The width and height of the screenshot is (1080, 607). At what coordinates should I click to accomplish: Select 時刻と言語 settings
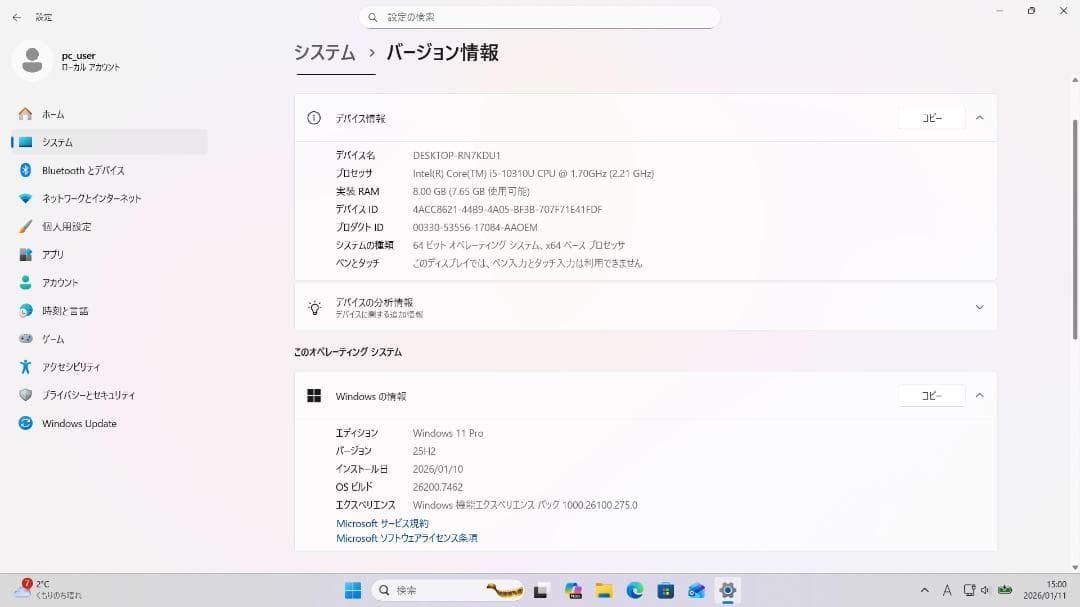click(72, 310)
